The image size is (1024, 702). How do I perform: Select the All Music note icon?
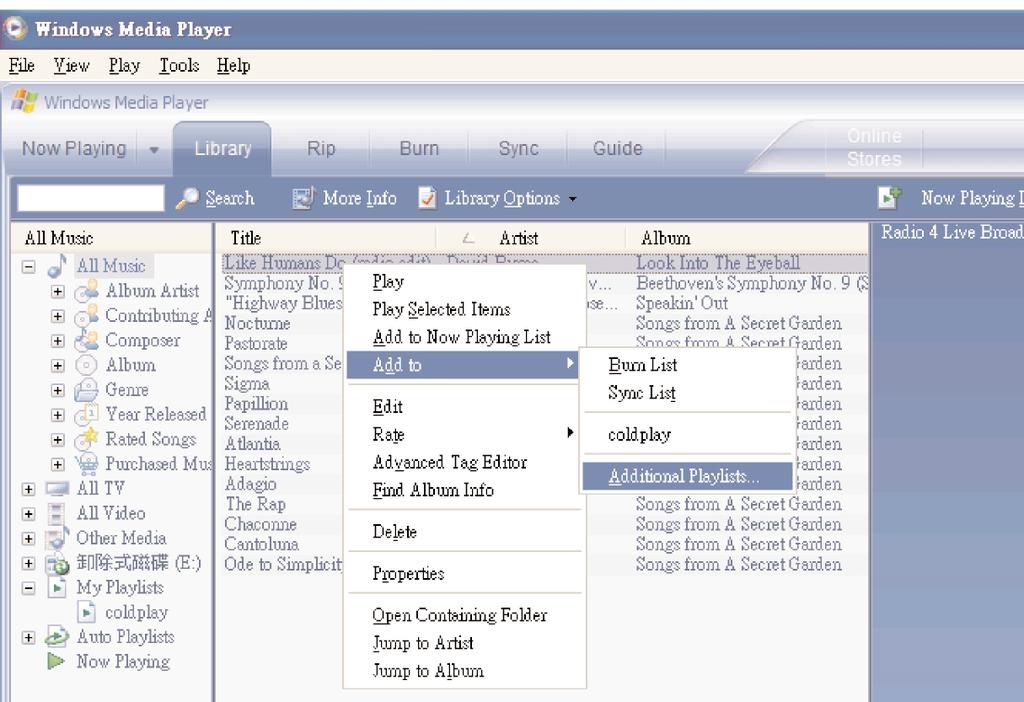coord(57,266)
